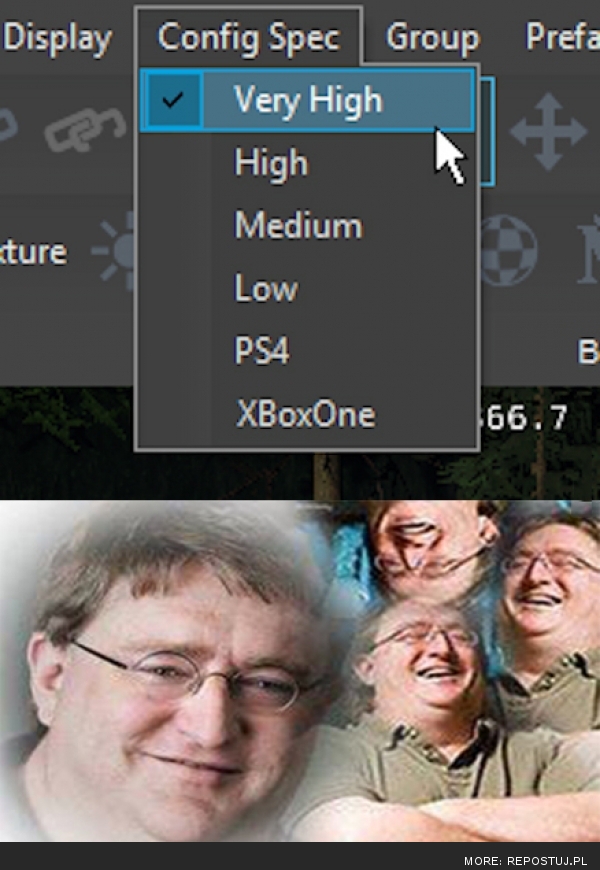
Task: Click the REPOSTUJ.PL link
Action: (527, 860)
